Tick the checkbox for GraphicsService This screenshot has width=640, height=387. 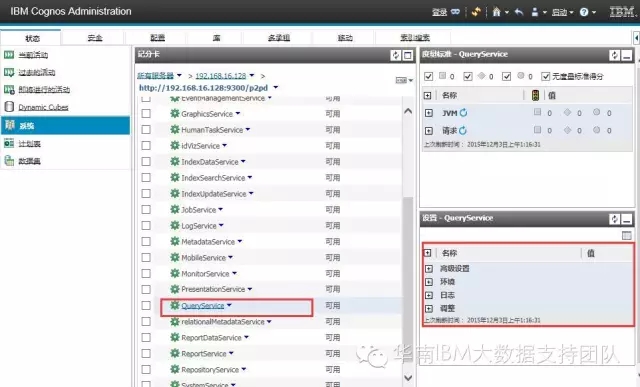(146, 113)
